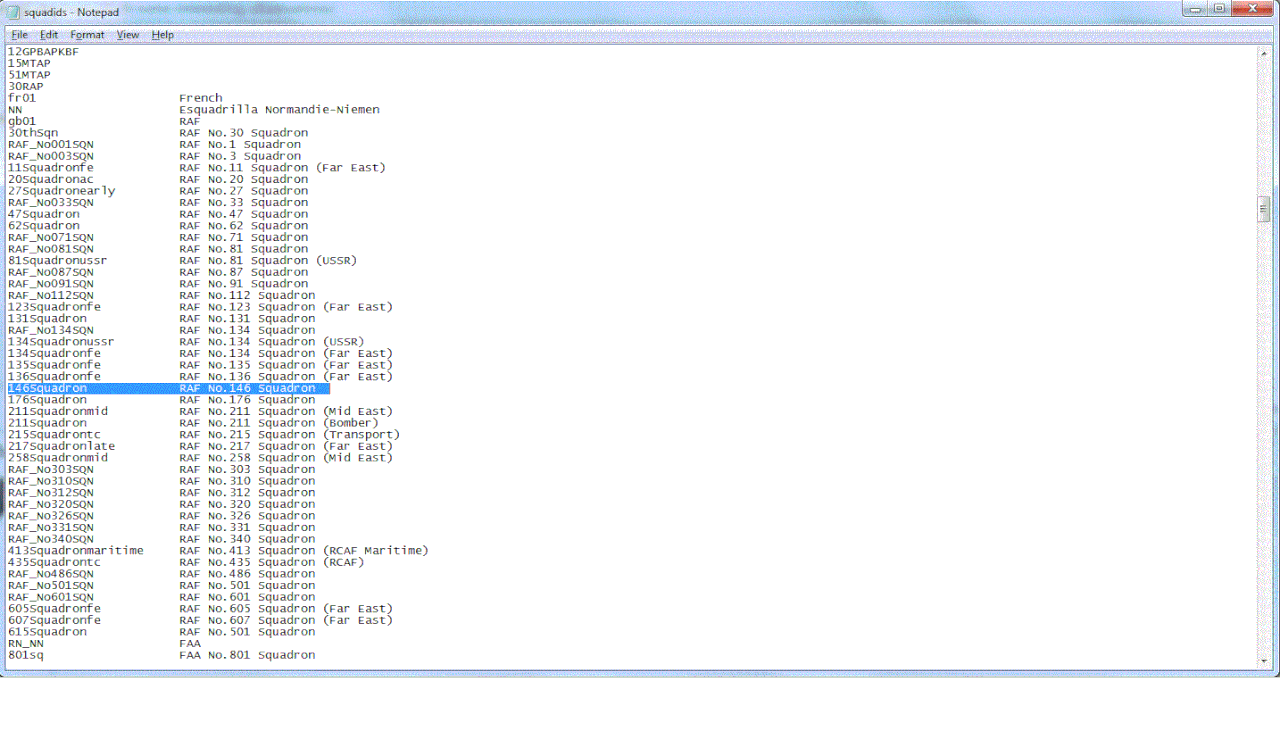Click the ID "20Squadronac"

51,179
